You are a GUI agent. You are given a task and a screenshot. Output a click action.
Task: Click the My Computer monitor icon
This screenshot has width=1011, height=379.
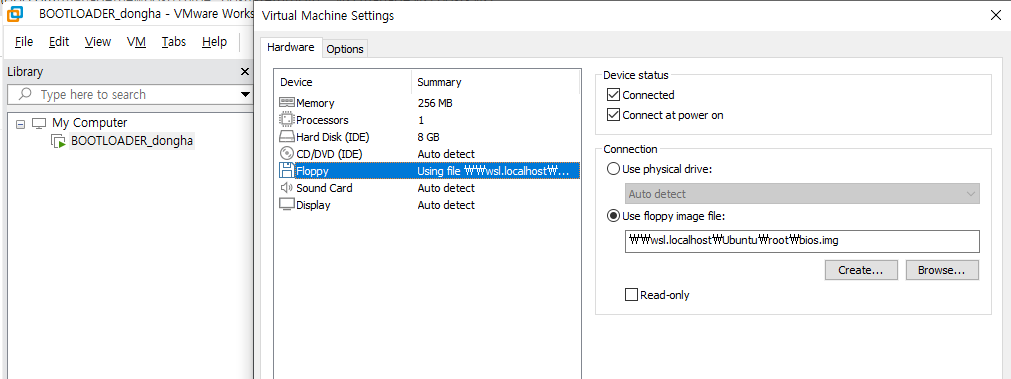point(39,123)
